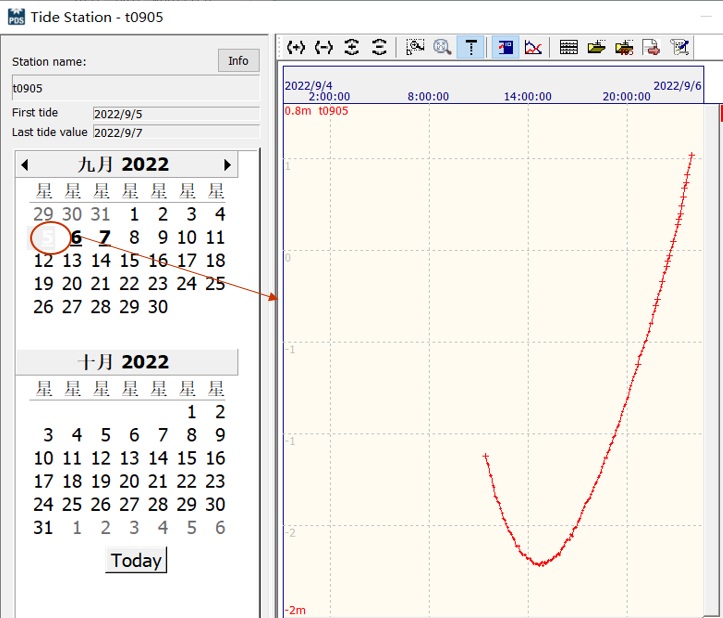Toggle the T cursor line tool
The width and height of the screenshot is (723, 618).
[471, 47]
